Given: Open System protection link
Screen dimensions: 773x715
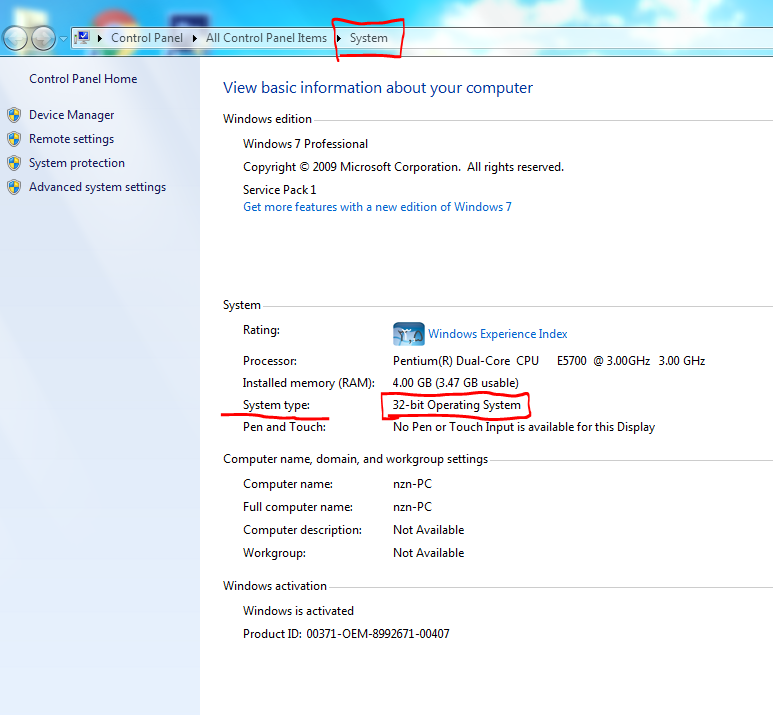Looking at the screenshot, I should coord(77,163).
